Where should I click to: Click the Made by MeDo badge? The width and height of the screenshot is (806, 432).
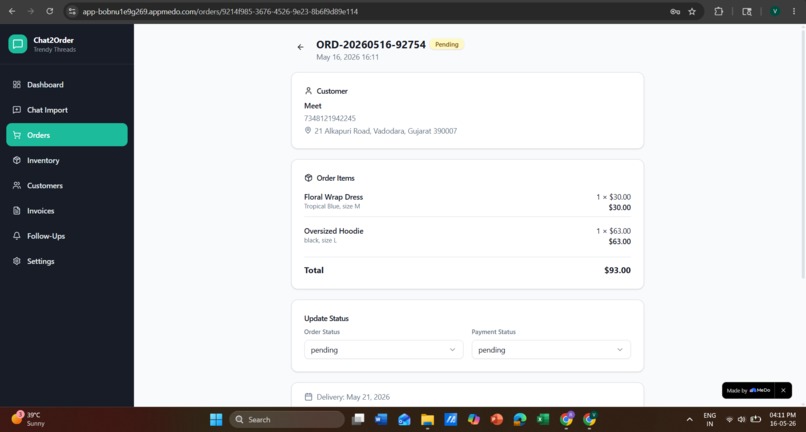pos(748,390)
